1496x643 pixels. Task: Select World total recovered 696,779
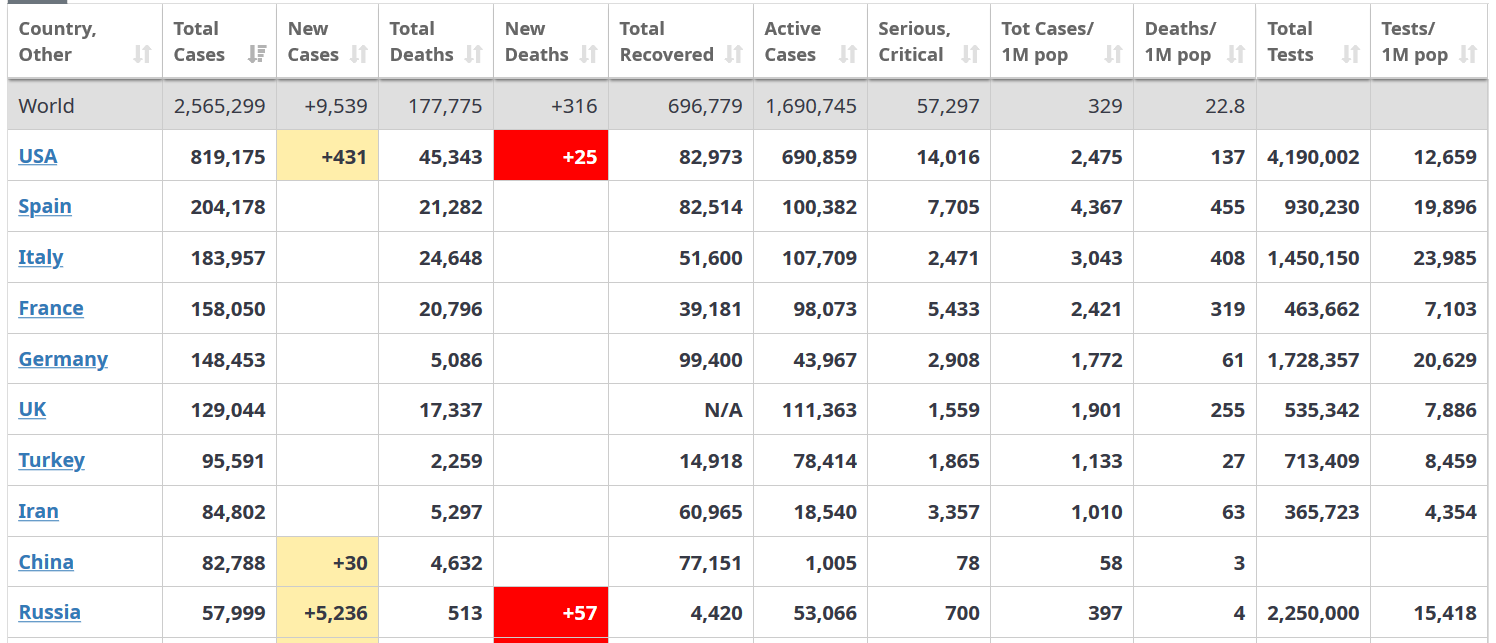tap(705, 106)
